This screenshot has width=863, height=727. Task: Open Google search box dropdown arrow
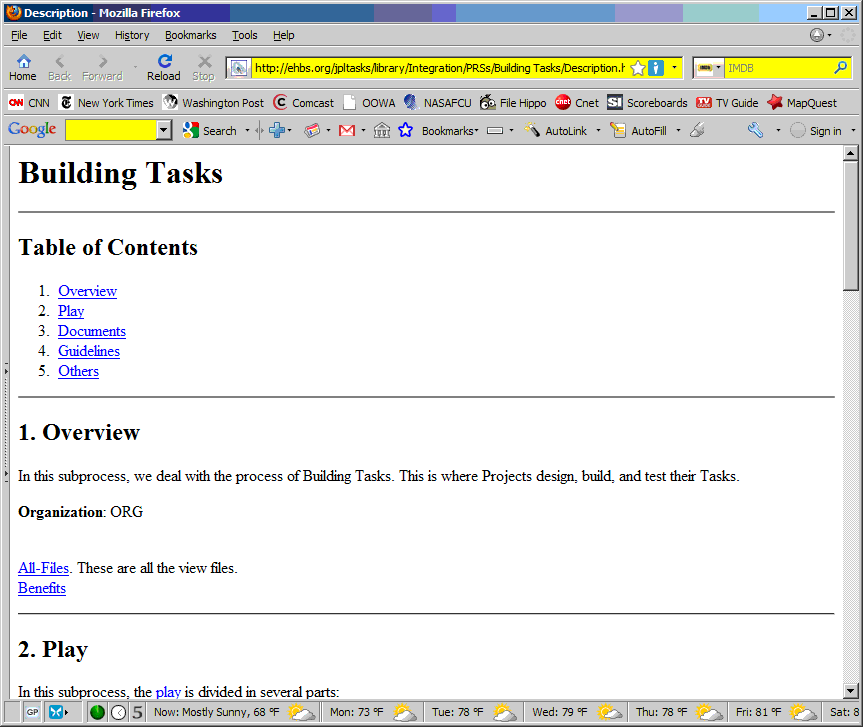[x=163, y=130]
